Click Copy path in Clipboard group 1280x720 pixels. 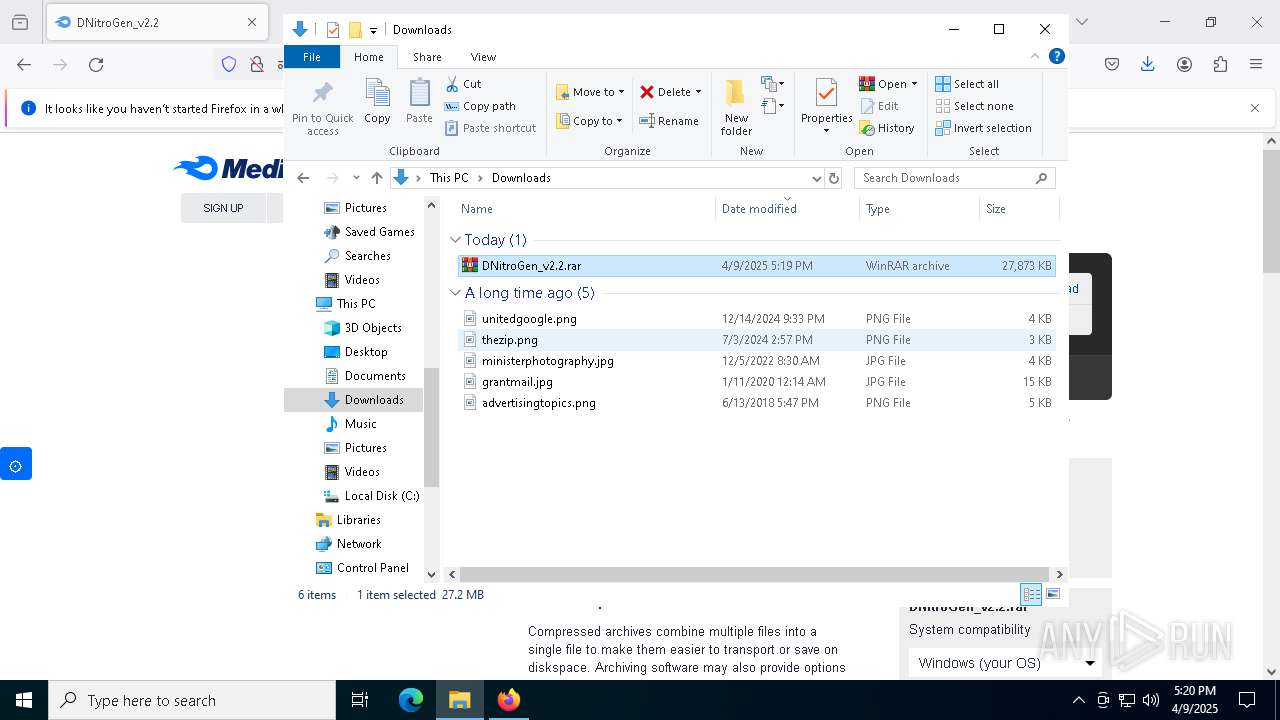click(480, 106)
